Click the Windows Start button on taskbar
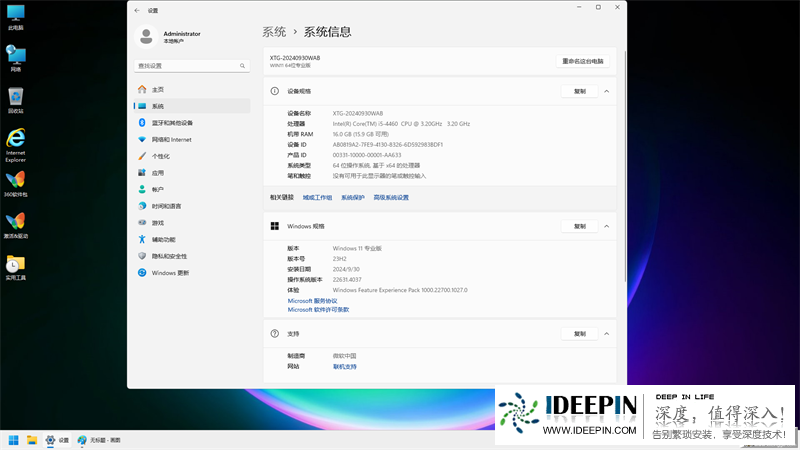 (13, 440)
